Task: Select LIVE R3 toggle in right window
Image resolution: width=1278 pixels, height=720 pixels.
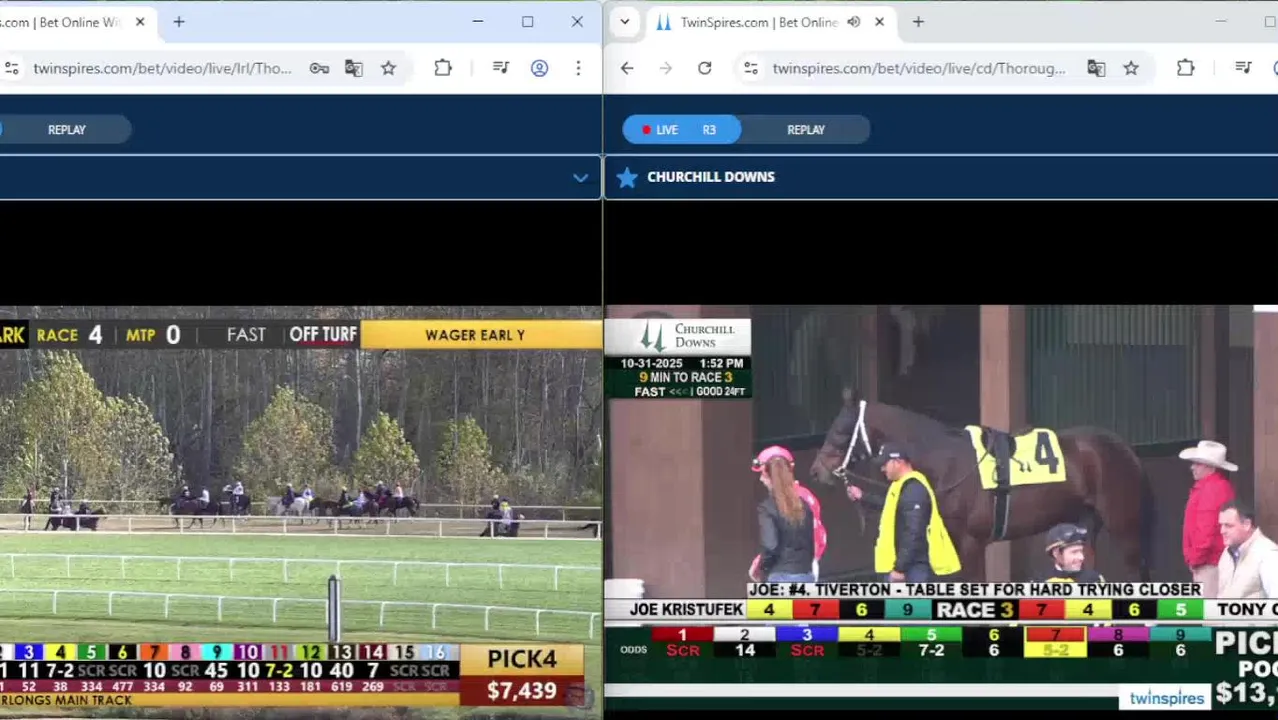Action: pyautogui.click(x=681, y=130)
